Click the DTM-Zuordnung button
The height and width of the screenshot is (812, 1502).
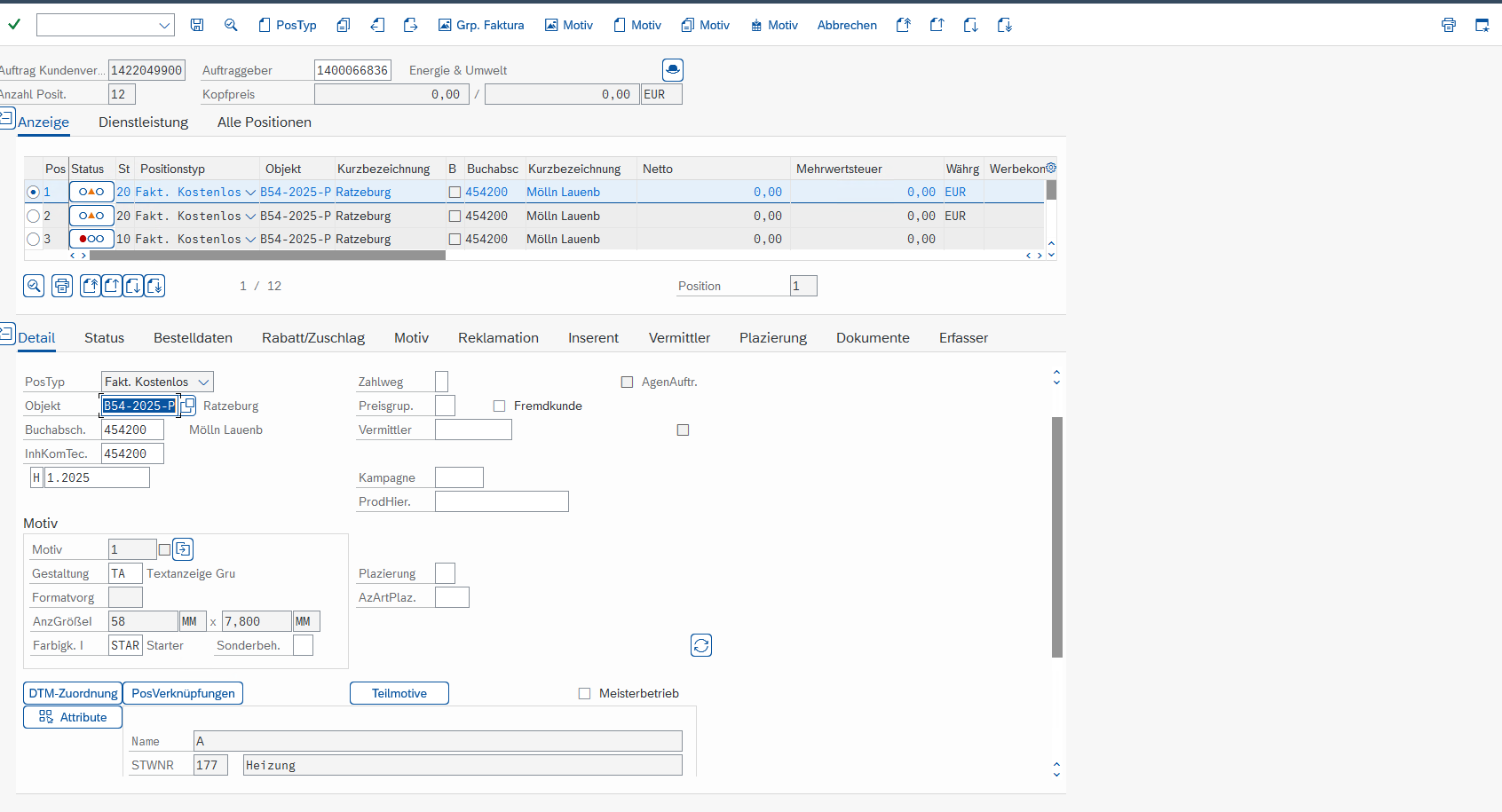73,693
